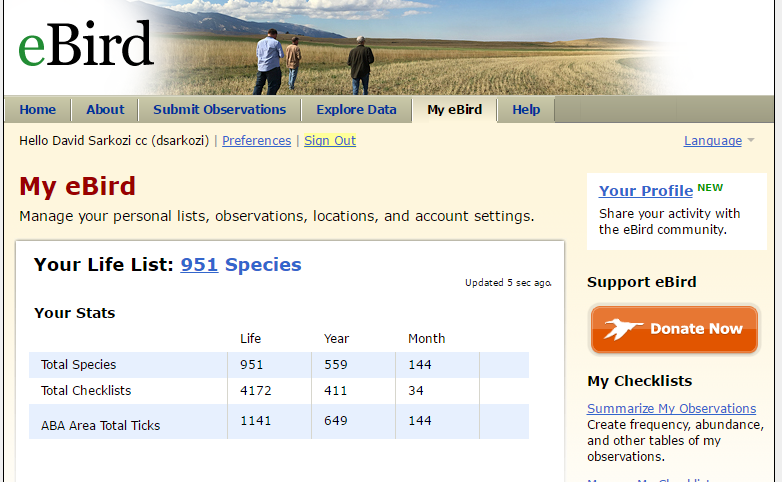Click the Share your activity description text

point(669,222)
